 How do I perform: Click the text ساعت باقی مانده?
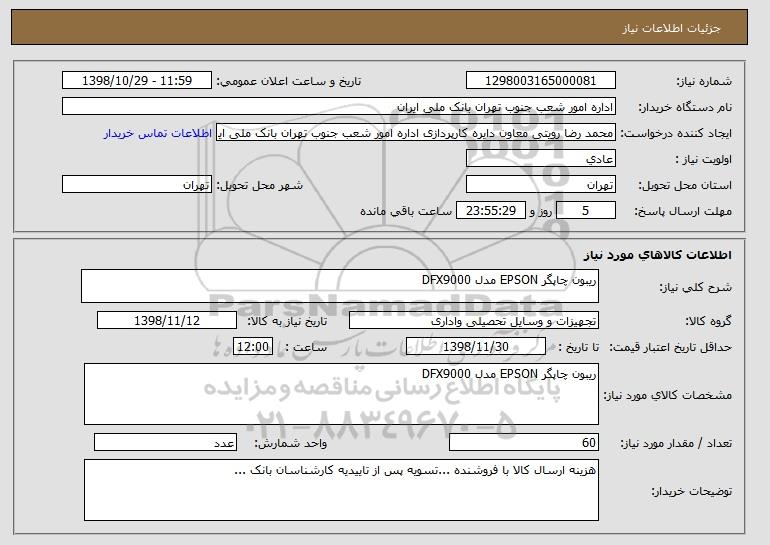406,211
